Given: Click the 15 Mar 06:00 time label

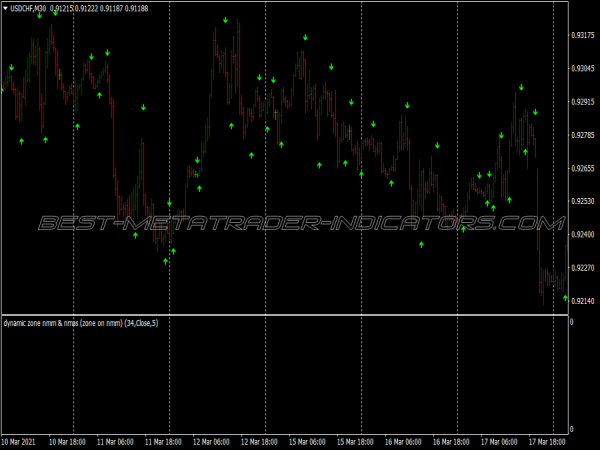Looking at the screenshot, I should pyautogui.click(x=307, y=442).
